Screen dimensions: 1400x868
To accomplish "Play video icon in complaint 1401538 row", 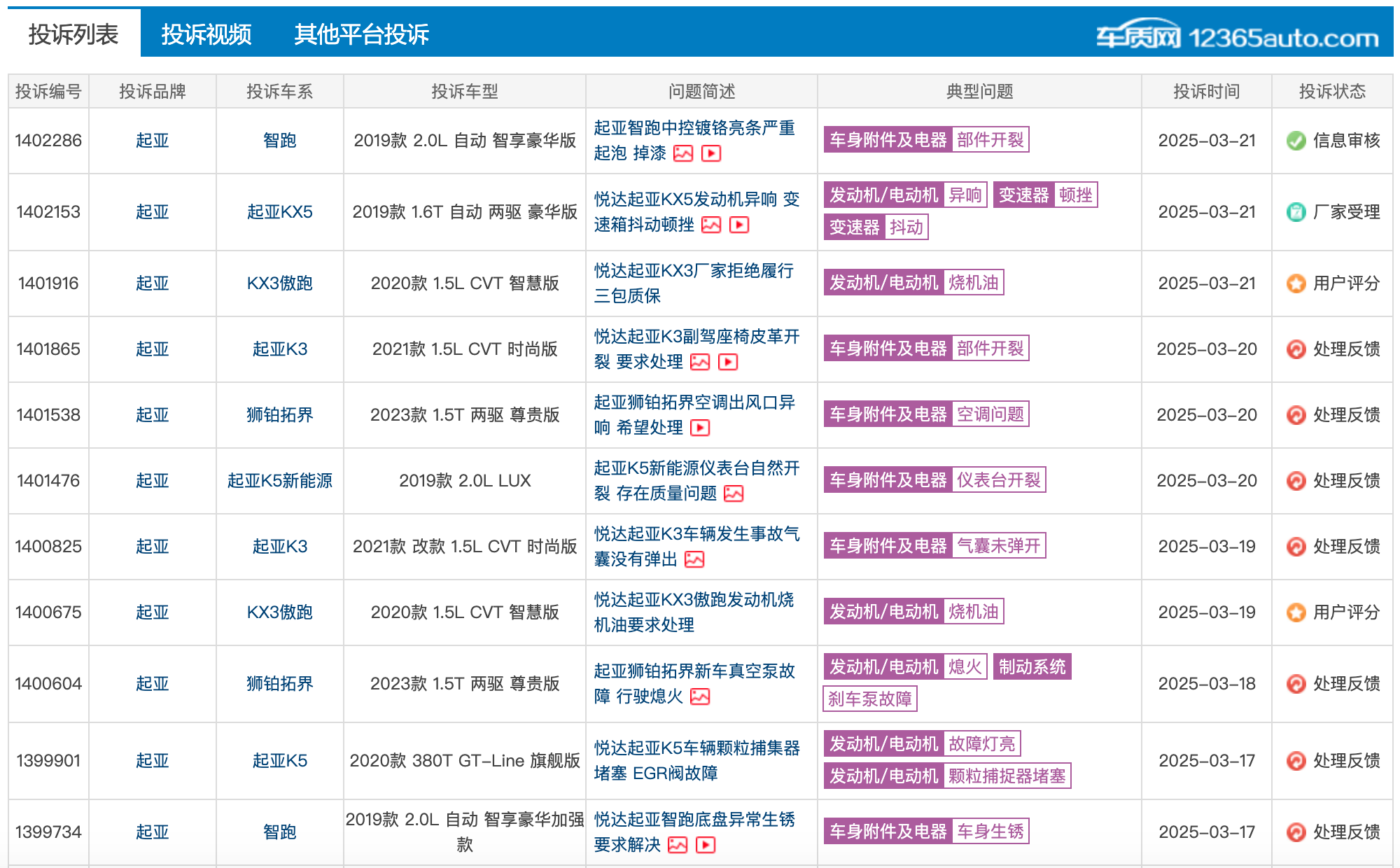I will tap(700, 428).
